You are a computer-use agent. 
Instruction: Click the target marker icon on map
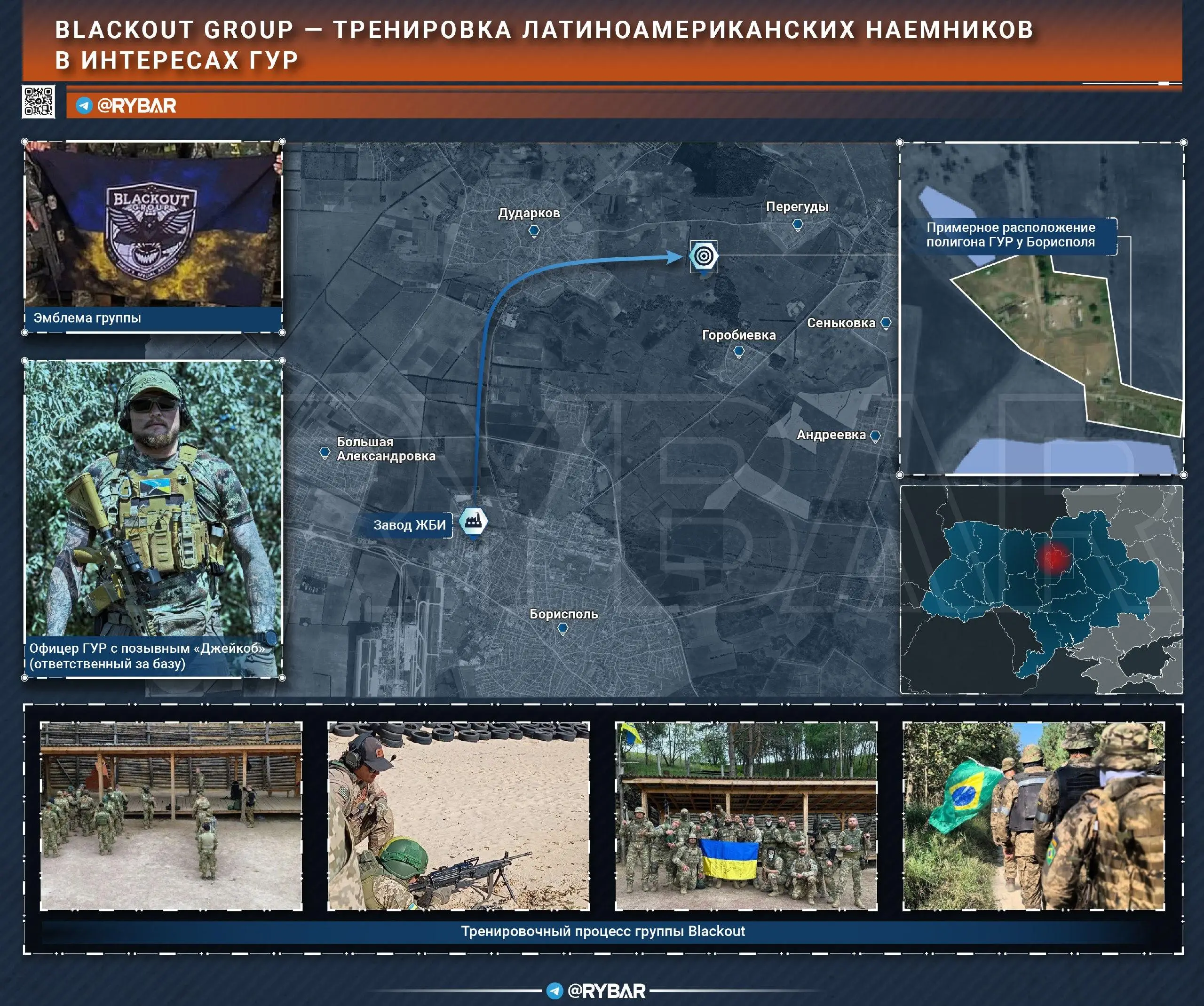coord(704,256)
